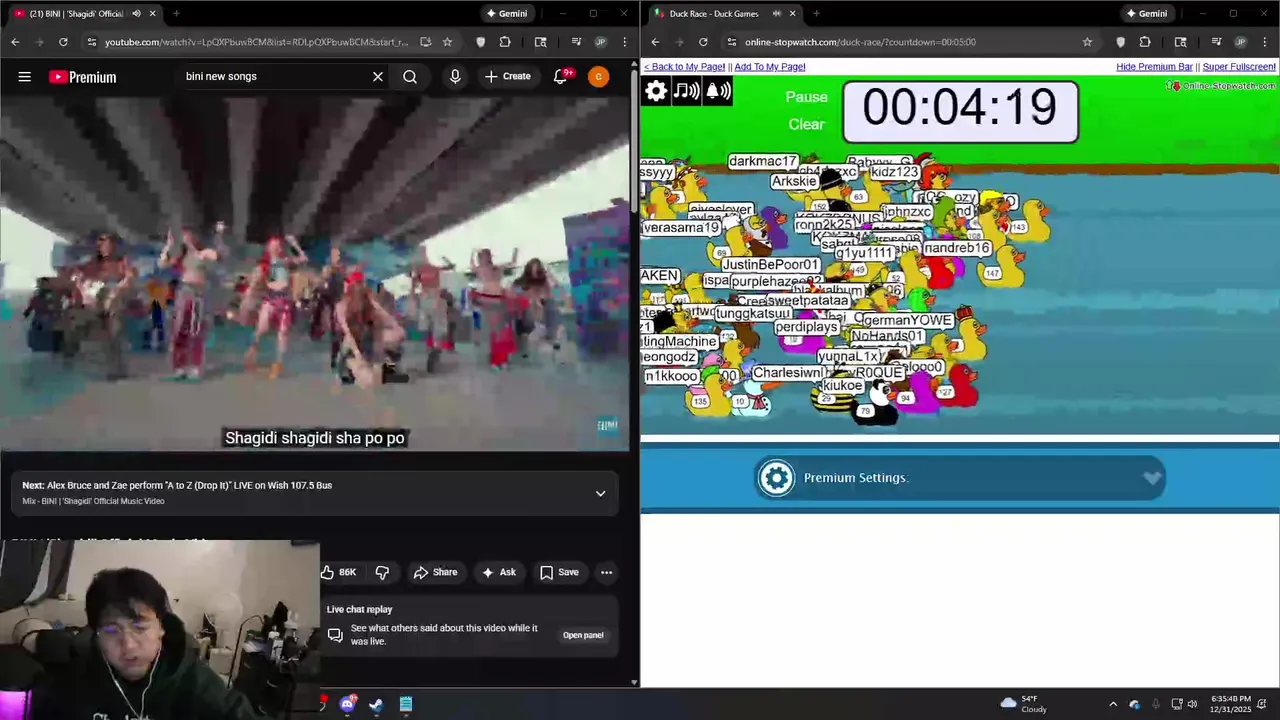
Task: Mute the YouTube tab via speaker icon
Action: pos(136,13)
